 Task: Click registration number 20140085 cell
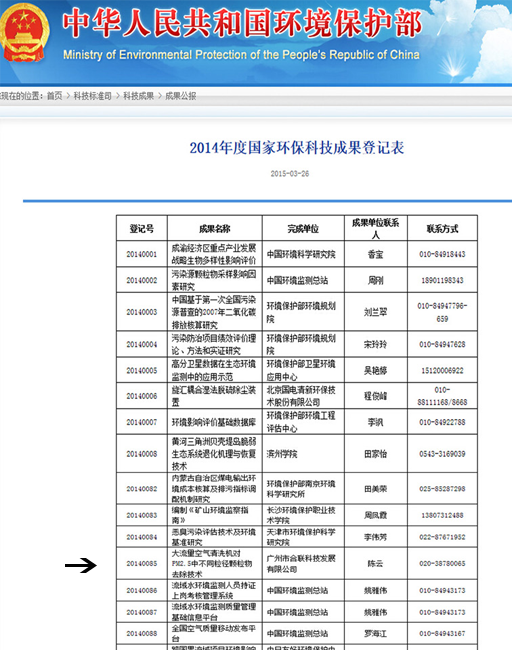[142, 564]
